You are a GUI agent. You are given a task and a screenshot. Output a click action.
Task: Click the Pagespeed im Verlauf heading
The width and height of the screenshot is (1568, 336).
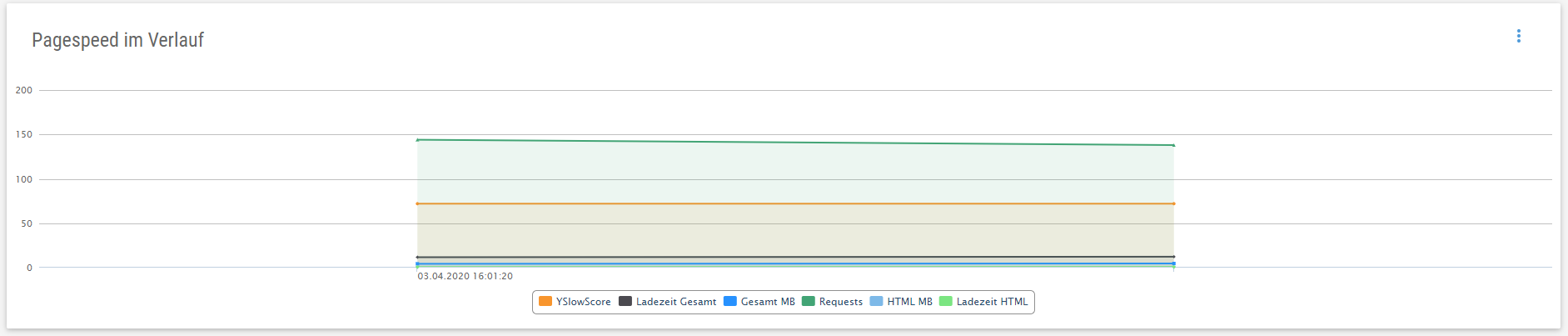(117, 40)
